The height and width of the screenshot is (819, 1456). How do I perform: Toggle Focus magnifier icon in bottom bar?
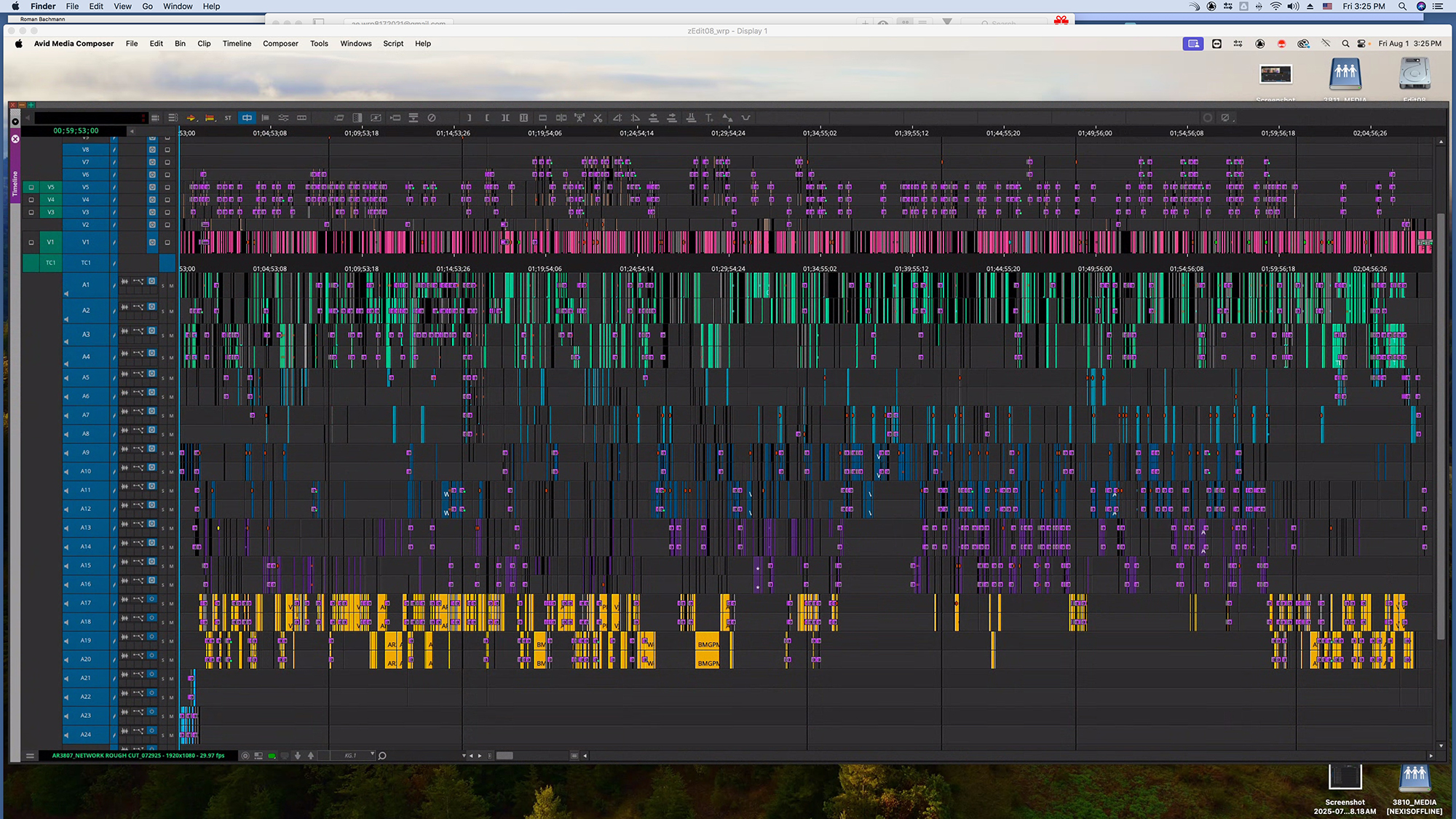pyautogui.click(x=382, y=756)
